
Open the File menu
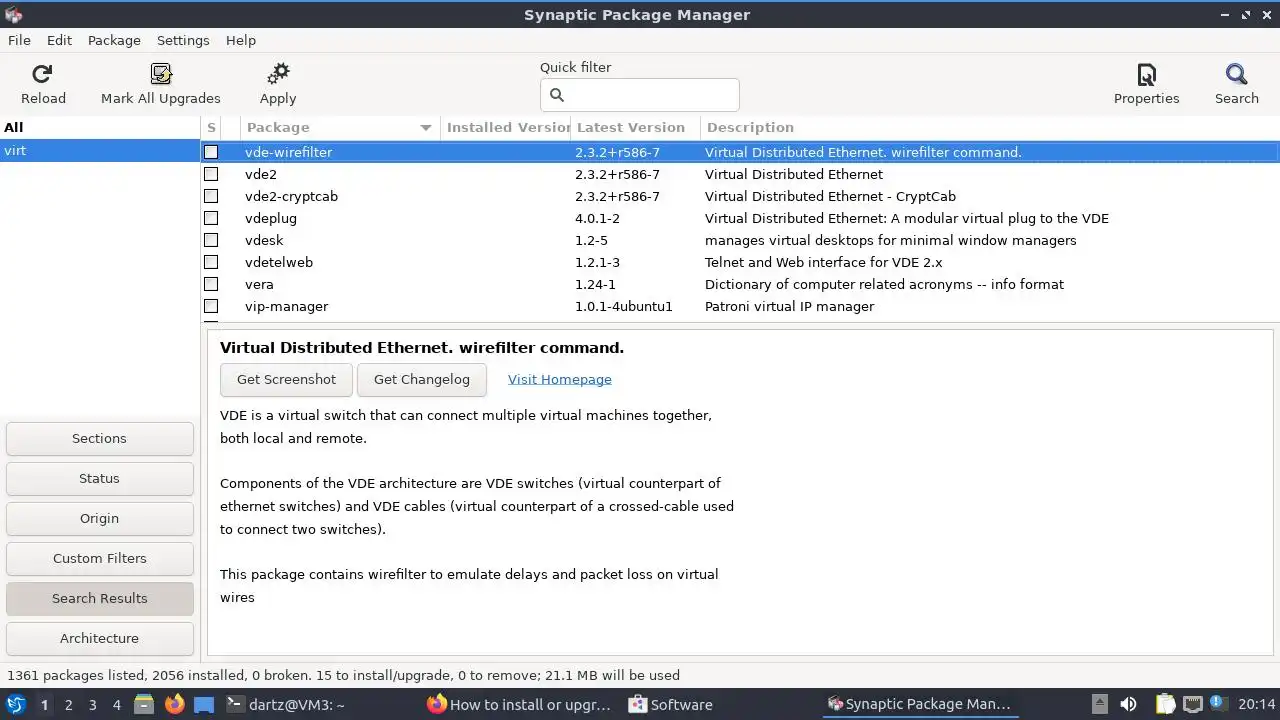19,40
